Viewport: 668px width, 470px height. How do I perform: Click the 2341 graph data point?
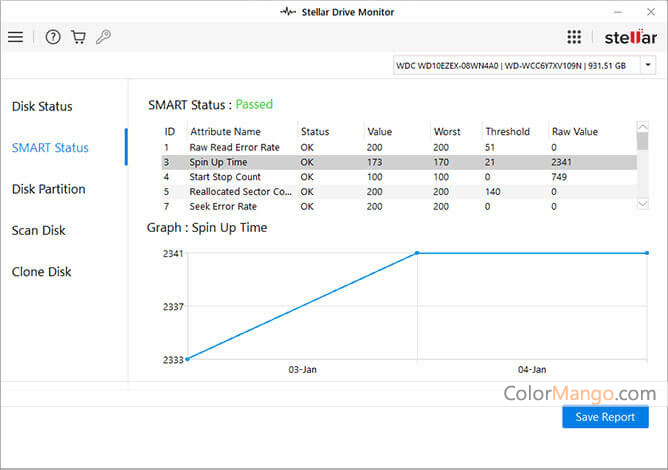tap(417, 253)
